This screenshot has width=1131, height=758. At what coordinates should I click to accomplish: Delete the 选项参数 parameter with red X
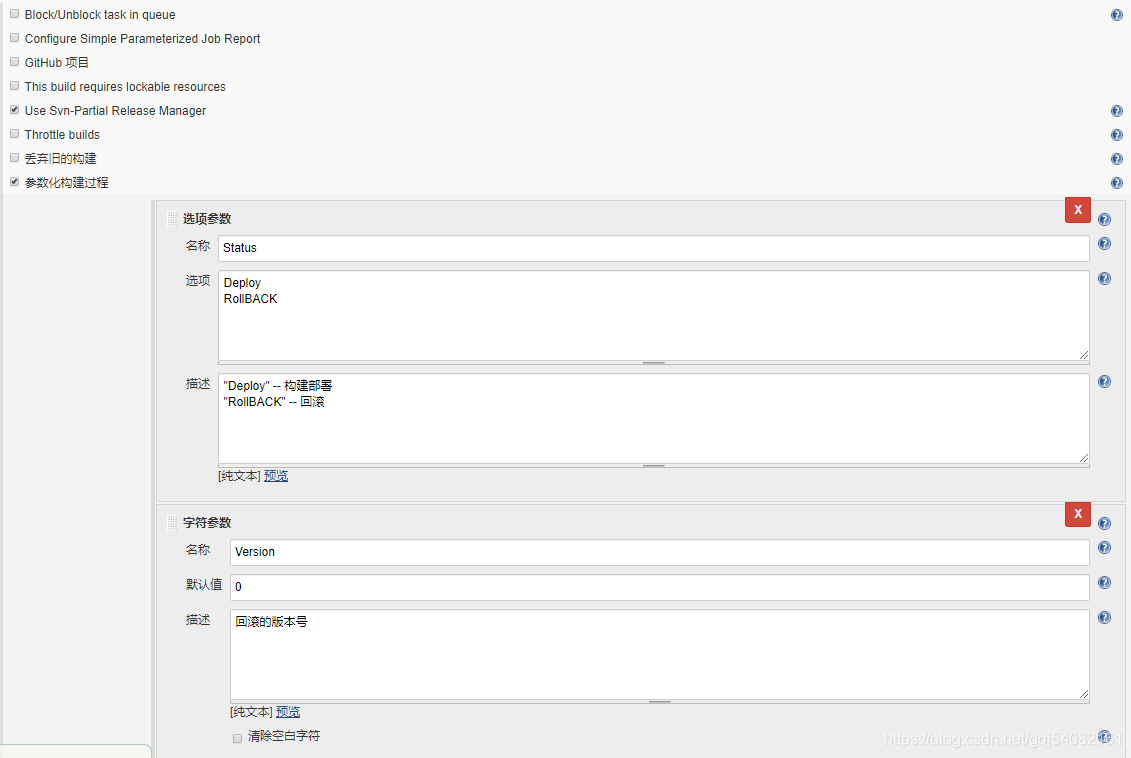pos(1078,210)
